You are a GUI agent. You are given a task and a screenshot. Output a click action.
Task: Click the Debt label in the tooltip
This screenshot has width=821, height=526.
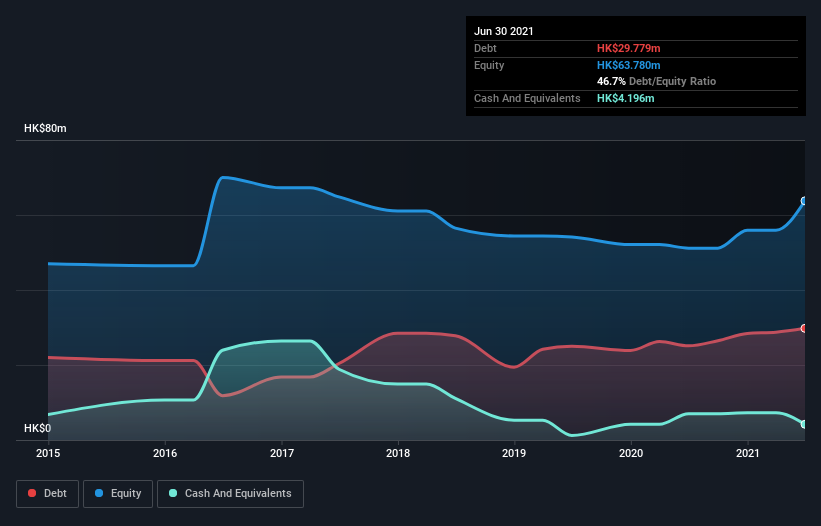point(485,49)
